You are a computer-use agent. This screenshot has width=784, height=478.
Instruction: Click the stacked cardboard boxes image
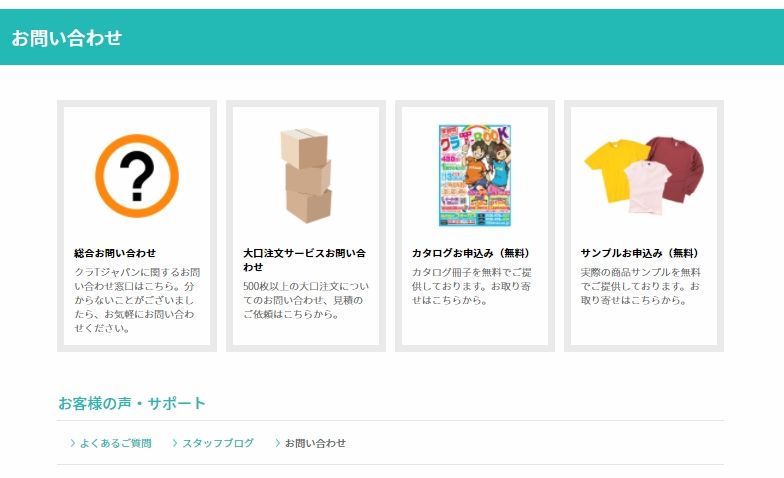tap(306, 176)
